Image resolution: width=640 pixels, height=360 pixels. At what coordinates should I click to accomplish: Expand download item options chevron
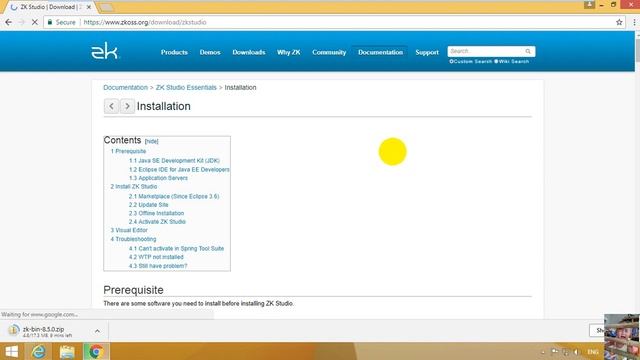pos(97,331)
